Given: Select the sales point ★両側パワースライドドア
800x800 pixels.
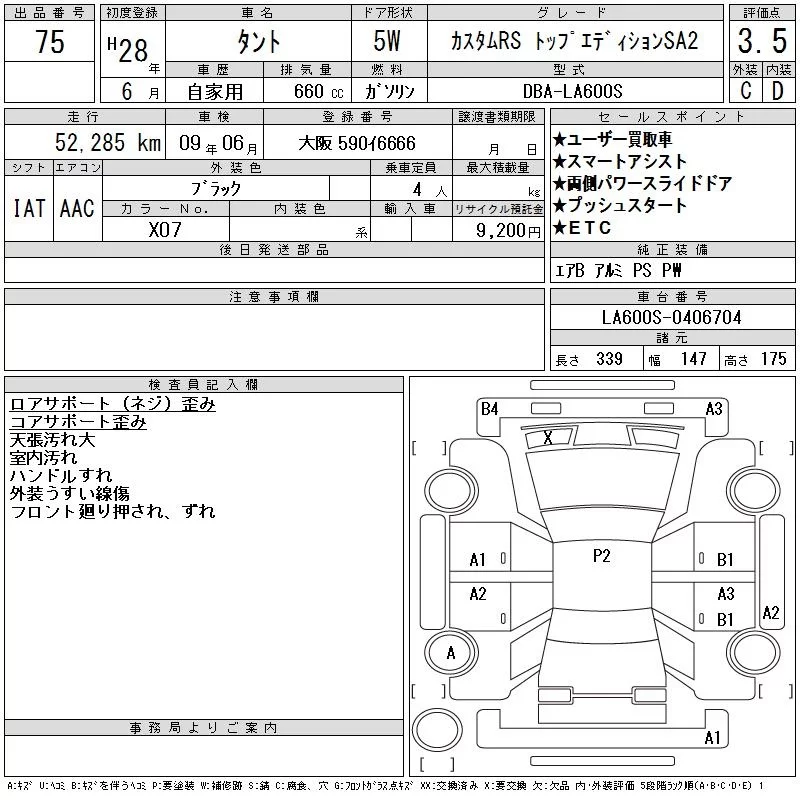Looking at the screenshot, I should coord(642,184).
